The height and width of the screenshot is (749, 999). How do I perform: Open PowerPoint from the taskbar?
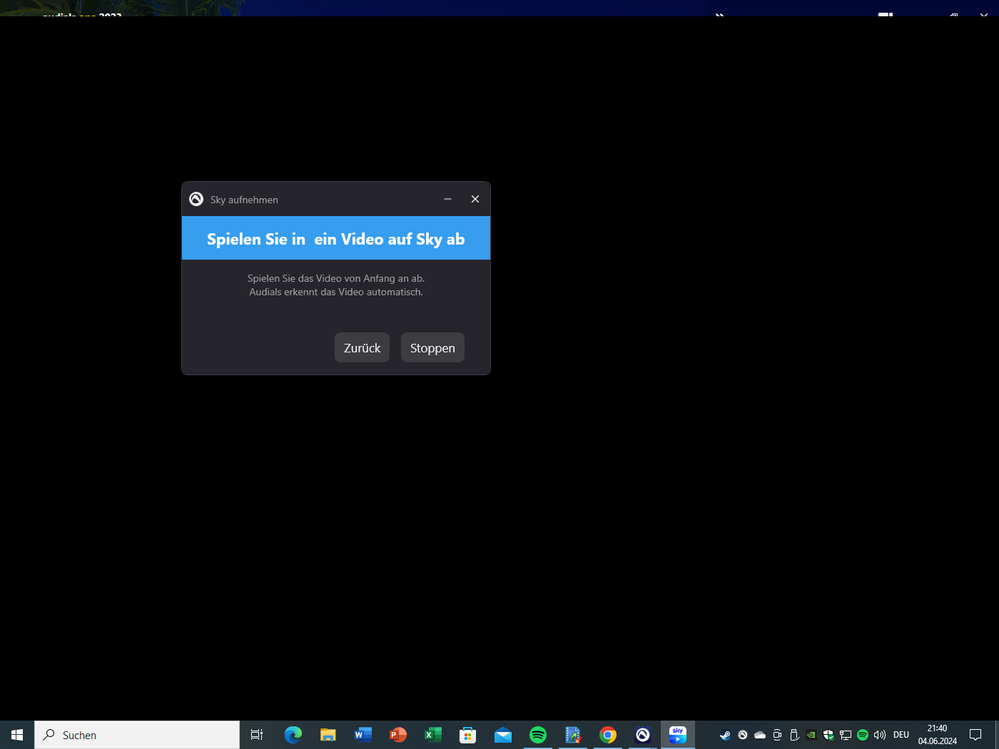398,735
